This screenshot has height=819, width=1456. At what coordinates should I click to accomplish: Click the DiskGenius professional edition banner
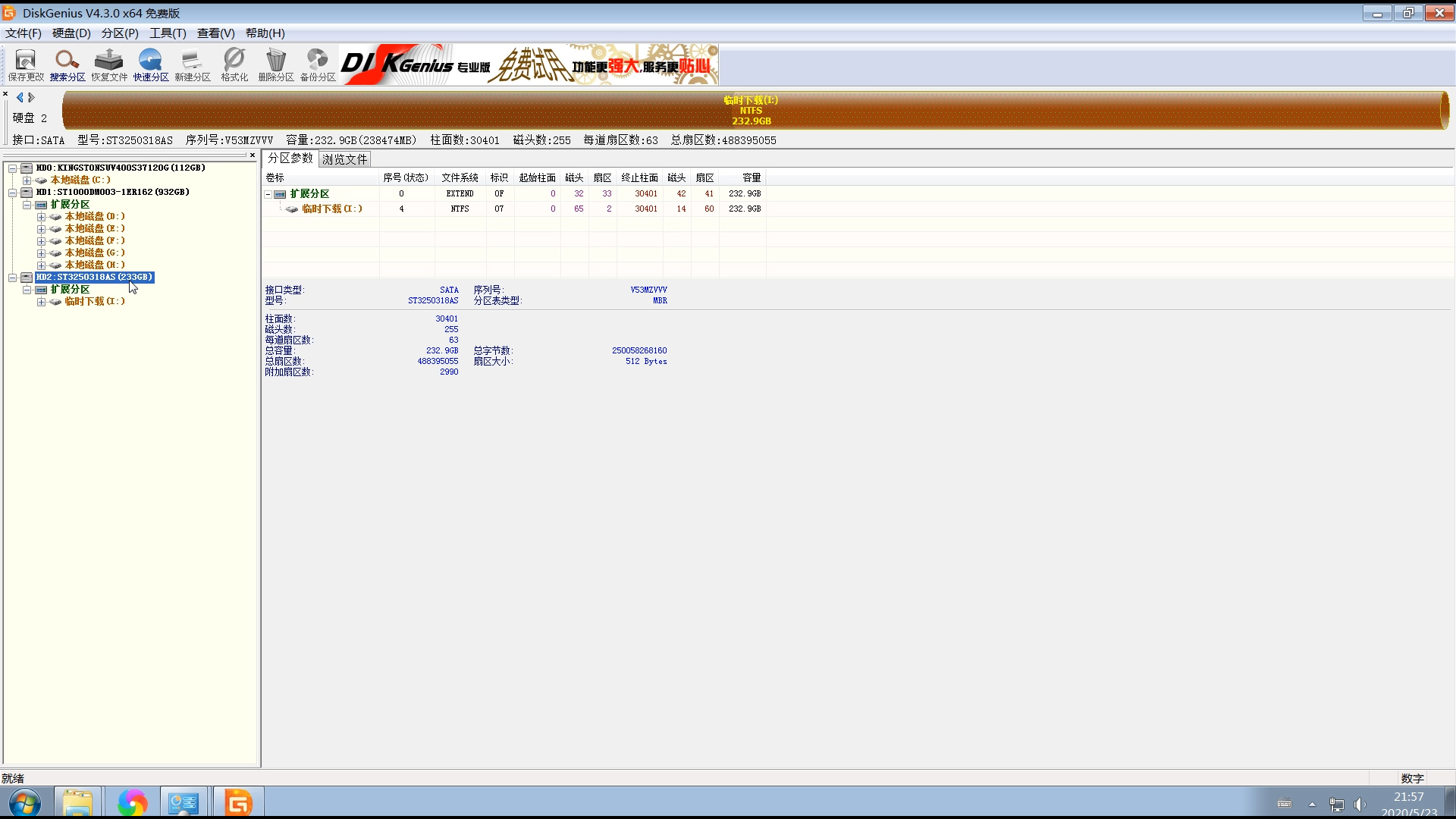529,64
